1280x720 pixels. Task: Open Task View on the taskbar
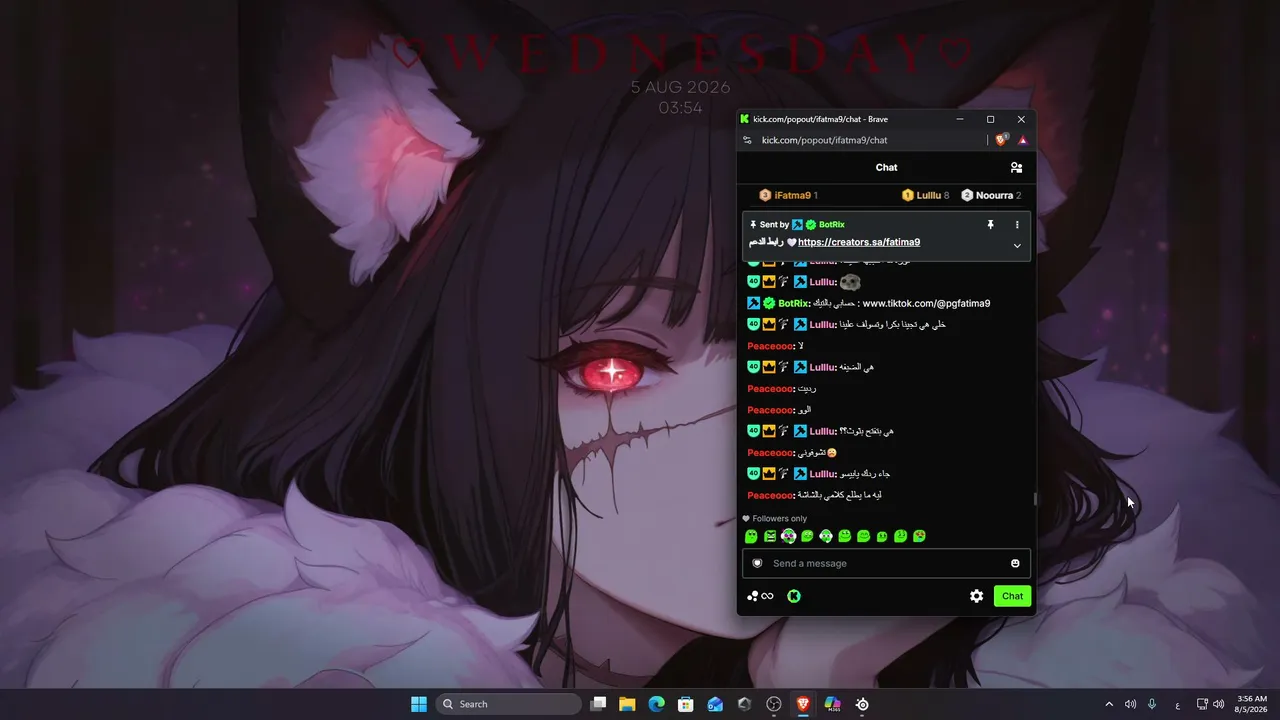[598, 704]
